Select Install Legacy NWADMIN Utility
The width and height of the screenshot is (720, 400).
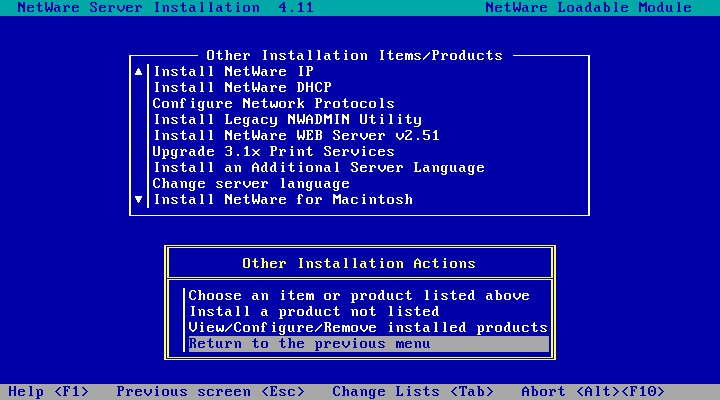pyautogui.click(x=287, y=119)
